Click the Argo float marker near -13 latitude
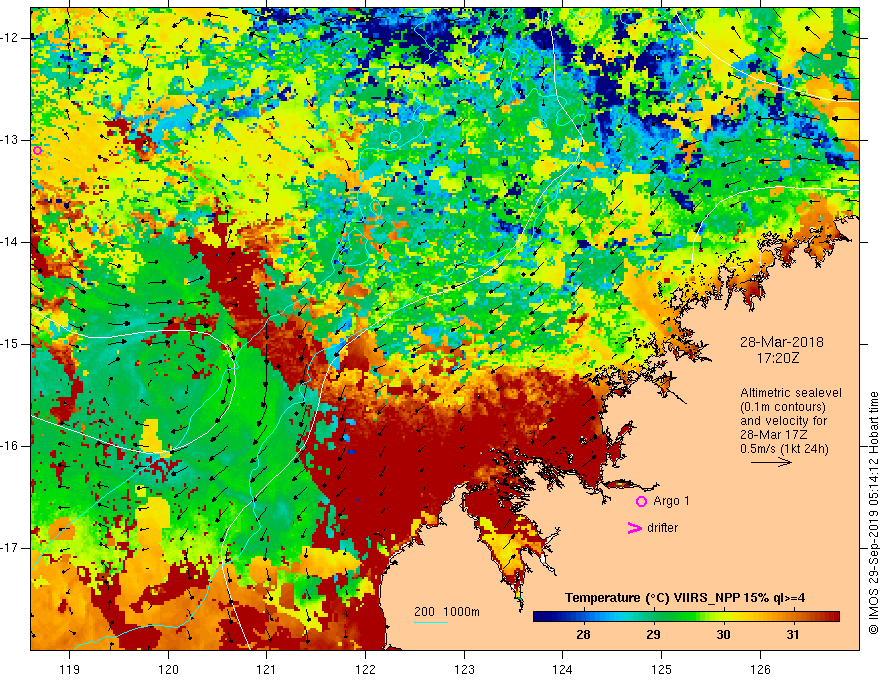The height and width of the screenshot is (680, 880). click(38, 150)
